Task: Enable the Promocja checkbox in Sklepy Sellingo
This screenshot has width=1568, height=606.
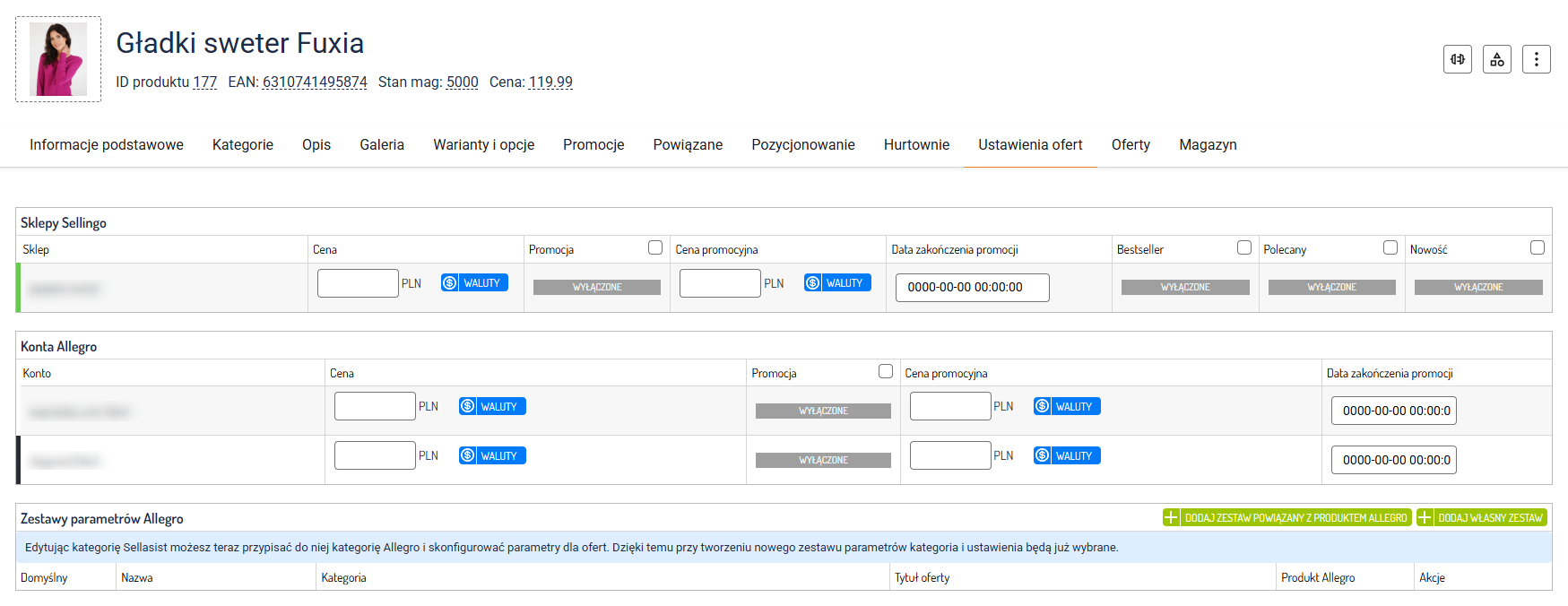Action: point(655,248)
